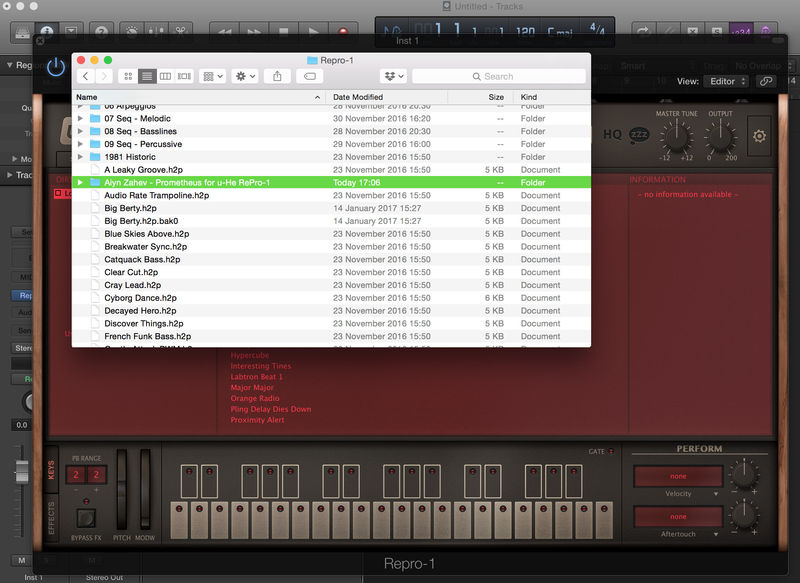The image size is (800, 583).
Task: Click the plugin power bypass button
Action: tap(56, 67)
